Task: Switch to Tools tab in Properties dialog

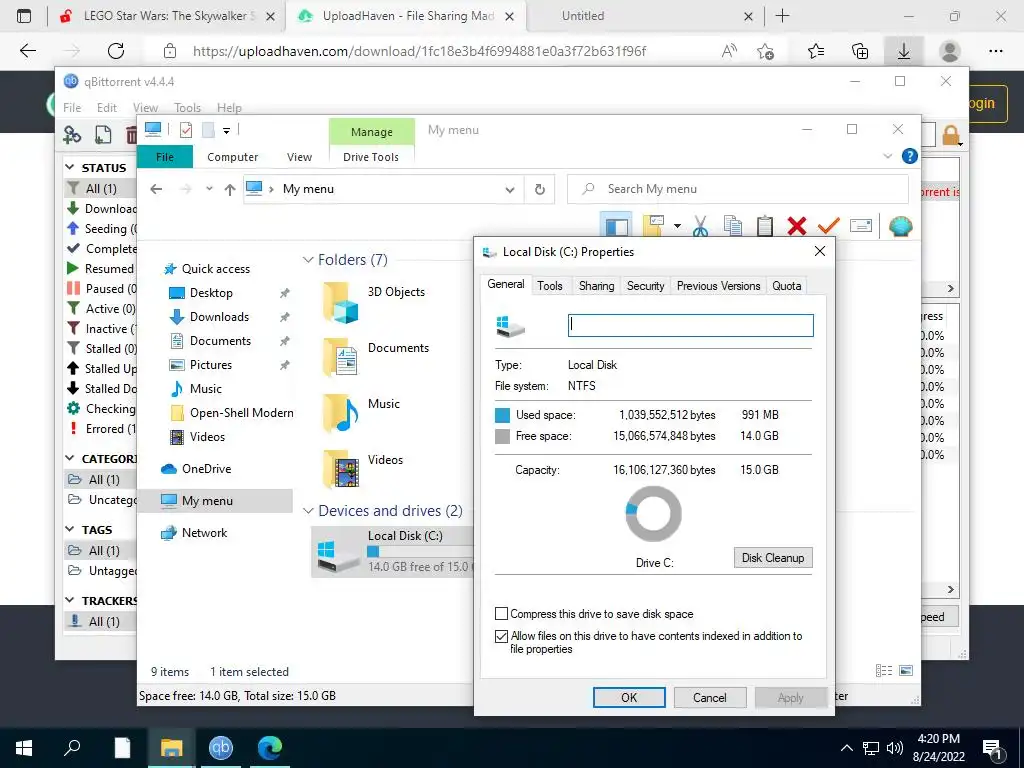Action: [x=549, y=286]
